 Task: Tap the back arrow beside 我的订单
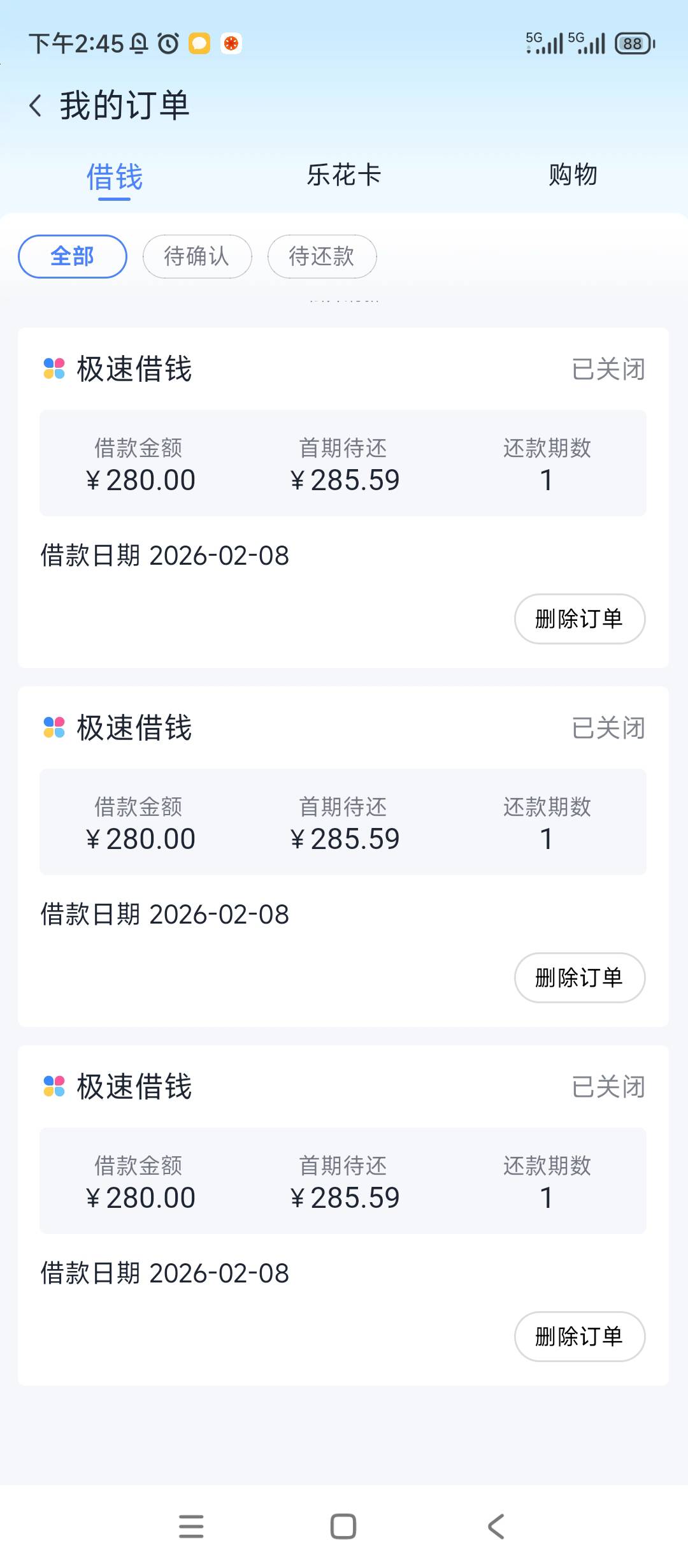tap(36, 105)
